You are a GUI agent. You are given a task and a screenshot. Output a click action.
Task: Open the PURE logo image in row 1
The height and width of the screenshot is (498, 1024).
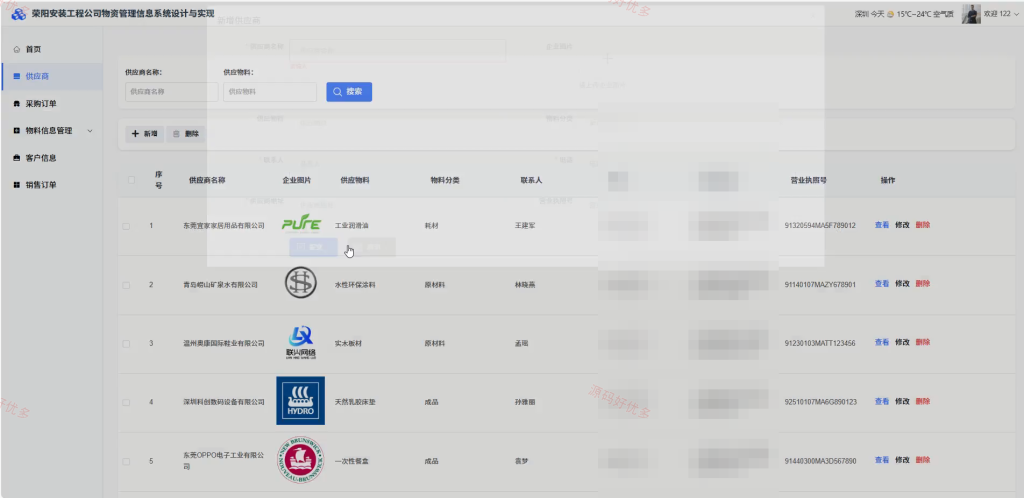[301, 223]
